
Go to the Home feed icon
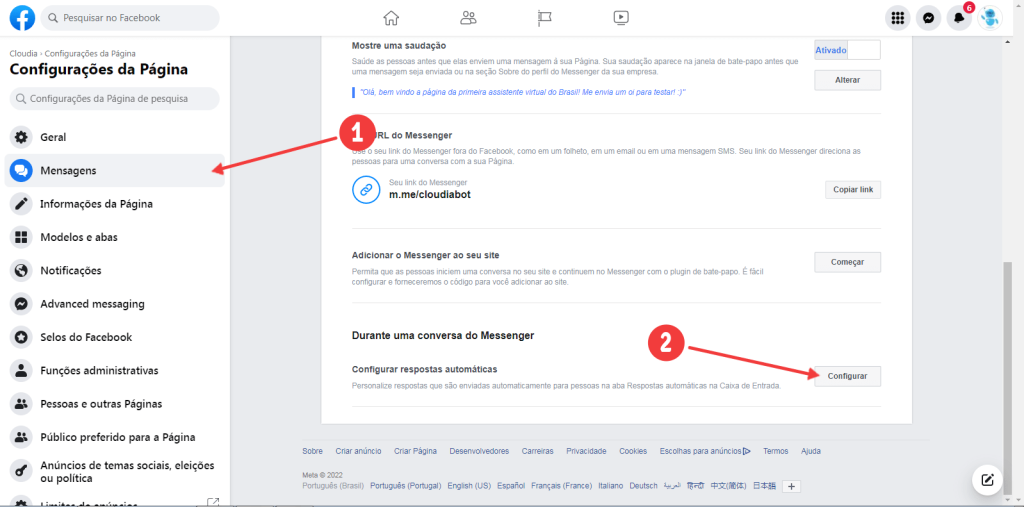point(391,18)
